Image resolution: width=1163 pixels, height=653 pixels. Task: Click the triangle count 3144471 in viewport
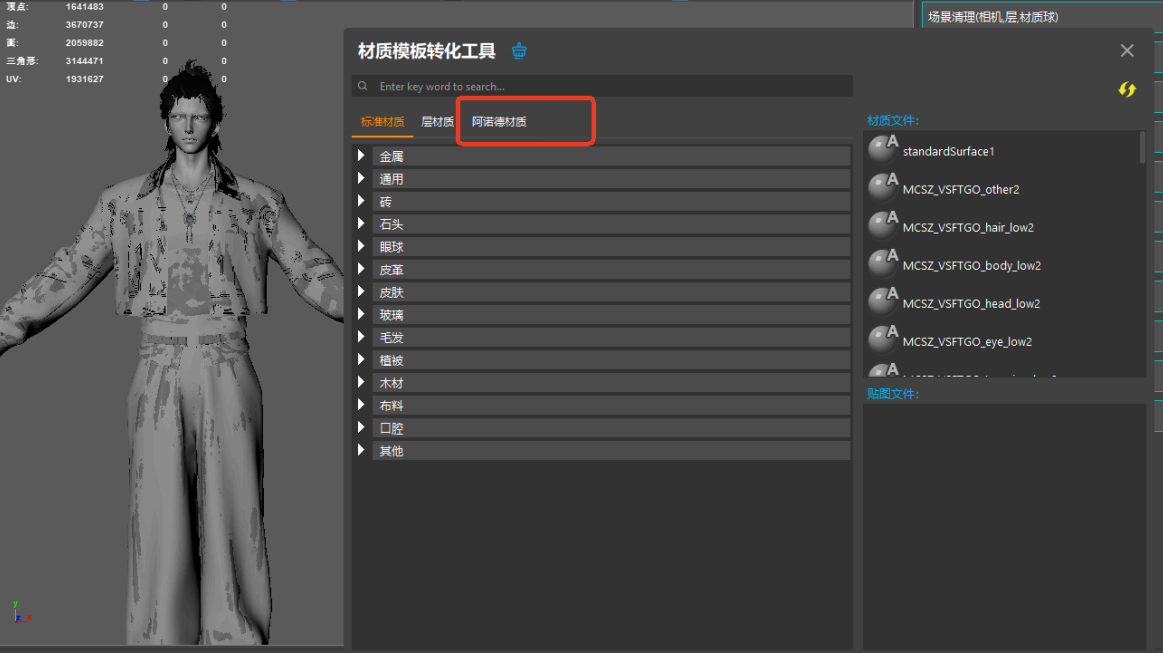point(85,61)
